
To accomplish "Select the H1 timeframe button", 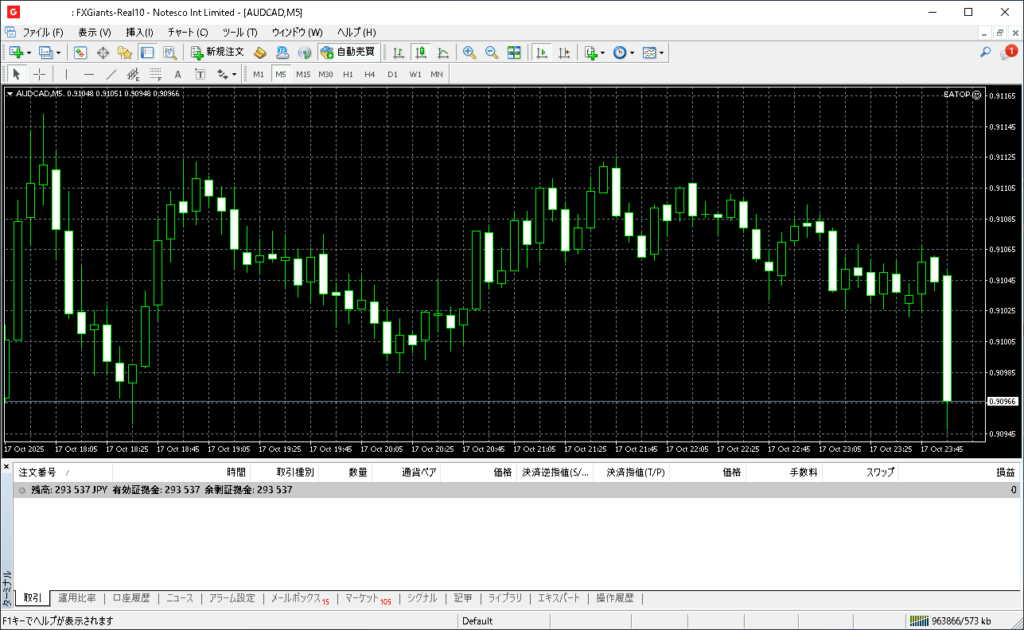I will (x=348, y=74).
